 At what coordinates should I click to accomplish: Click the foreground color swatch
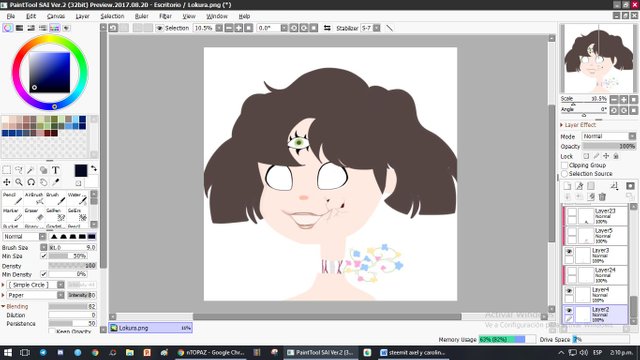(81, 171)
